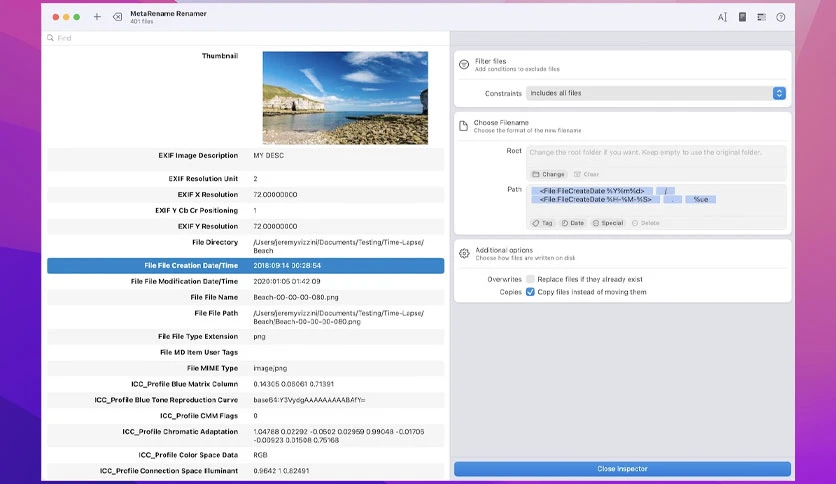836x484 pixels.
Task: Click the Filter files section icon
Action: point(464,64)
